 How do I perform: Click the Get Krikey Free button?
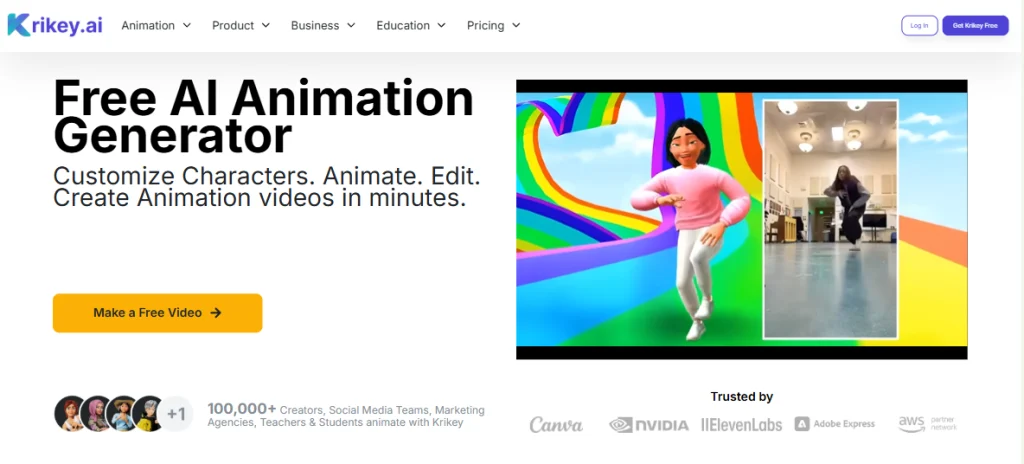tap(975, 25)
